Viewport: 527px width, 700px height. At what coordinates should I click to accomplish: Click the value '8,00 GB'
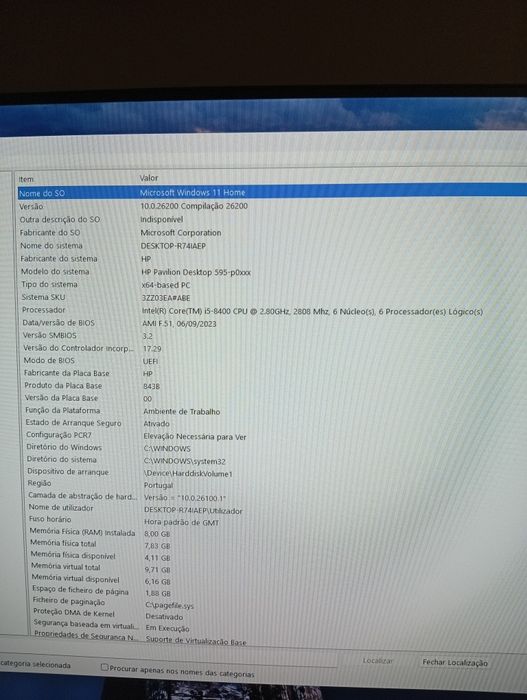pyautogui.click(x=157, y=533)
